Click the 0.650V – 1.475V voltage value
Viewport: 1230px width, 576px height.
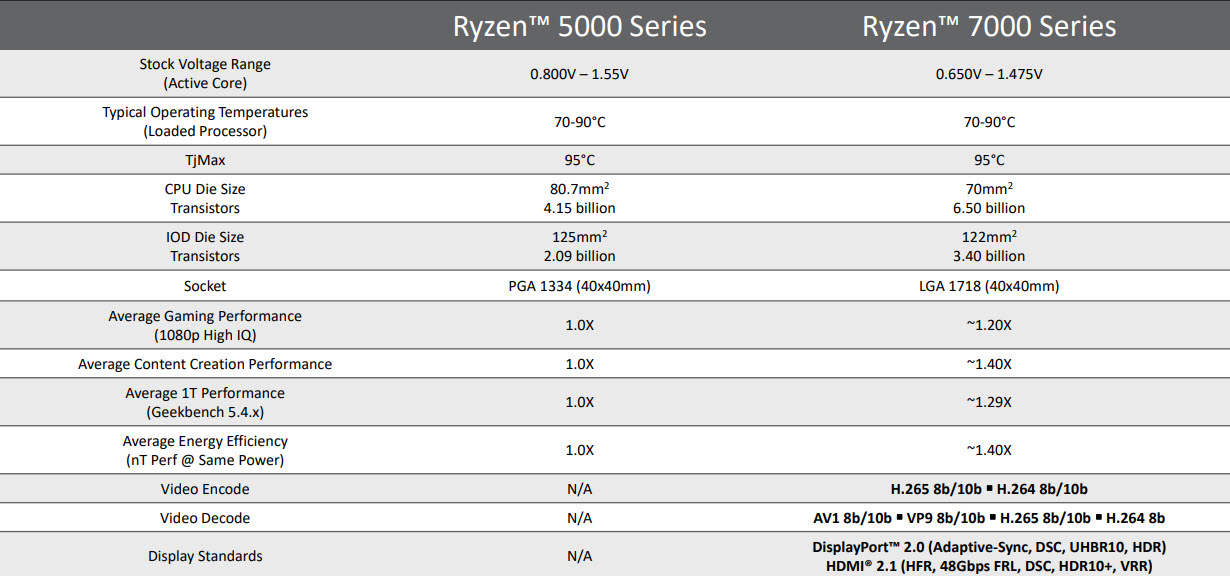(989, 74)
